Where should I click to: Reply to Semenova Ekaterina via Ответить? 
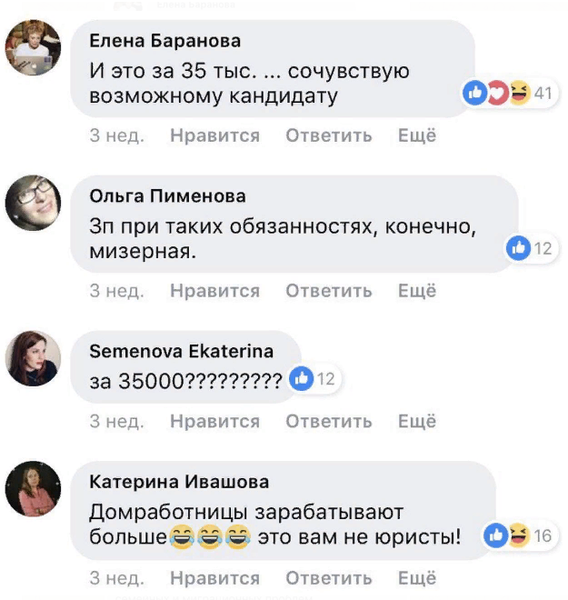click(x=329, y=421)
